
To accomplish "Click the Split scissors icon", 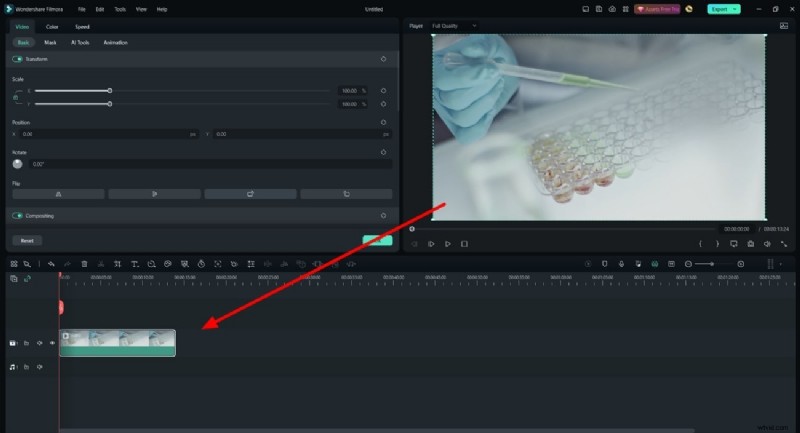I will pyautogui.click(x=101, y=264).
